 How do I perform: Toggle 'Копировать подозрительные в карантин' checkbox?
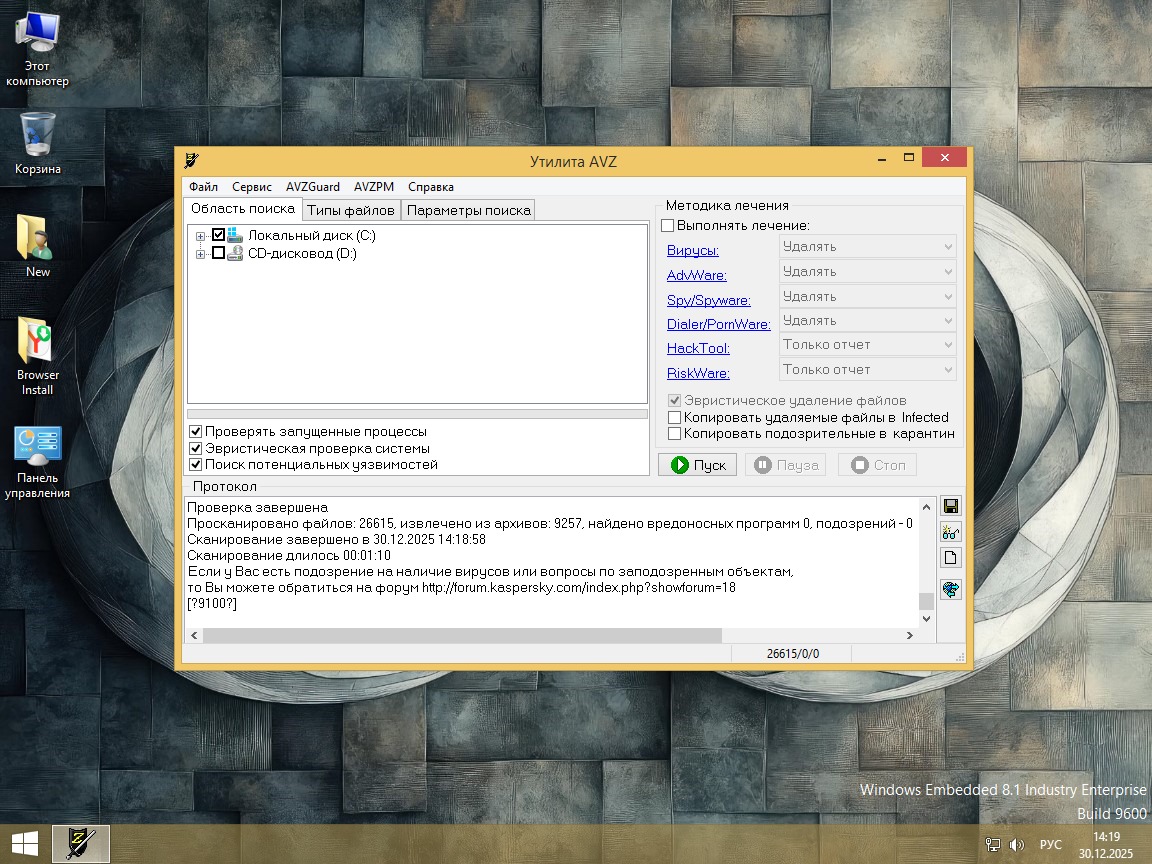(674, 434)
